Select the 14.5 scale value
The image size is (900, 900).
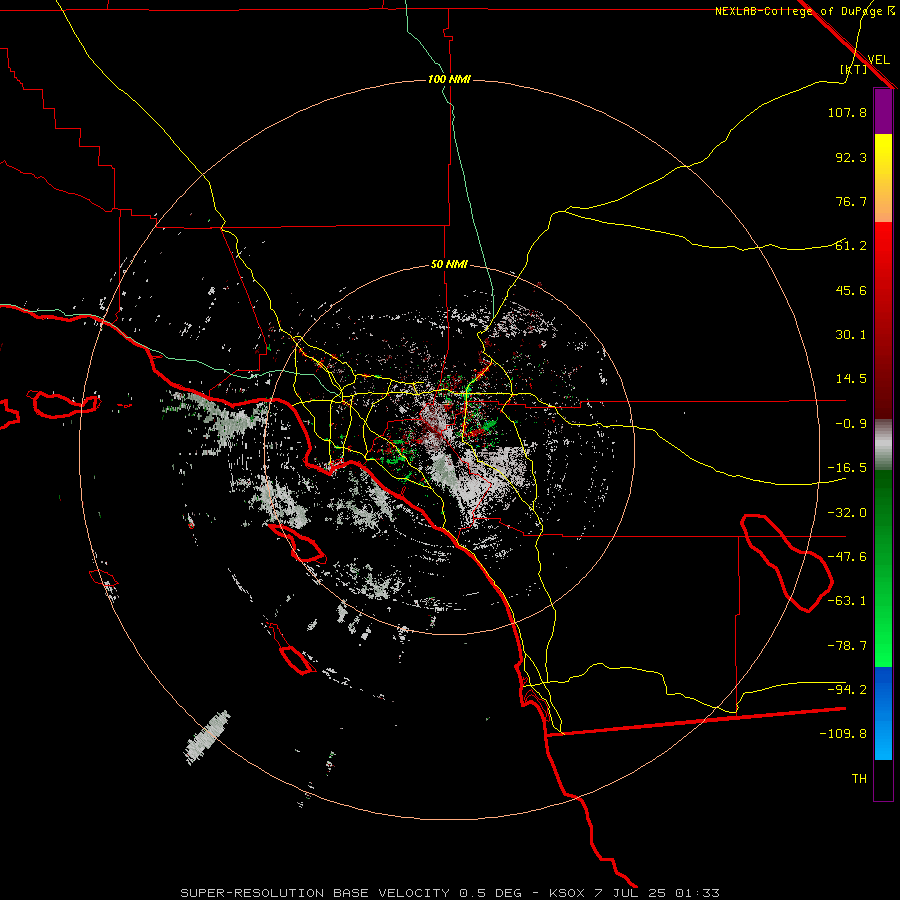click(851, 379)
